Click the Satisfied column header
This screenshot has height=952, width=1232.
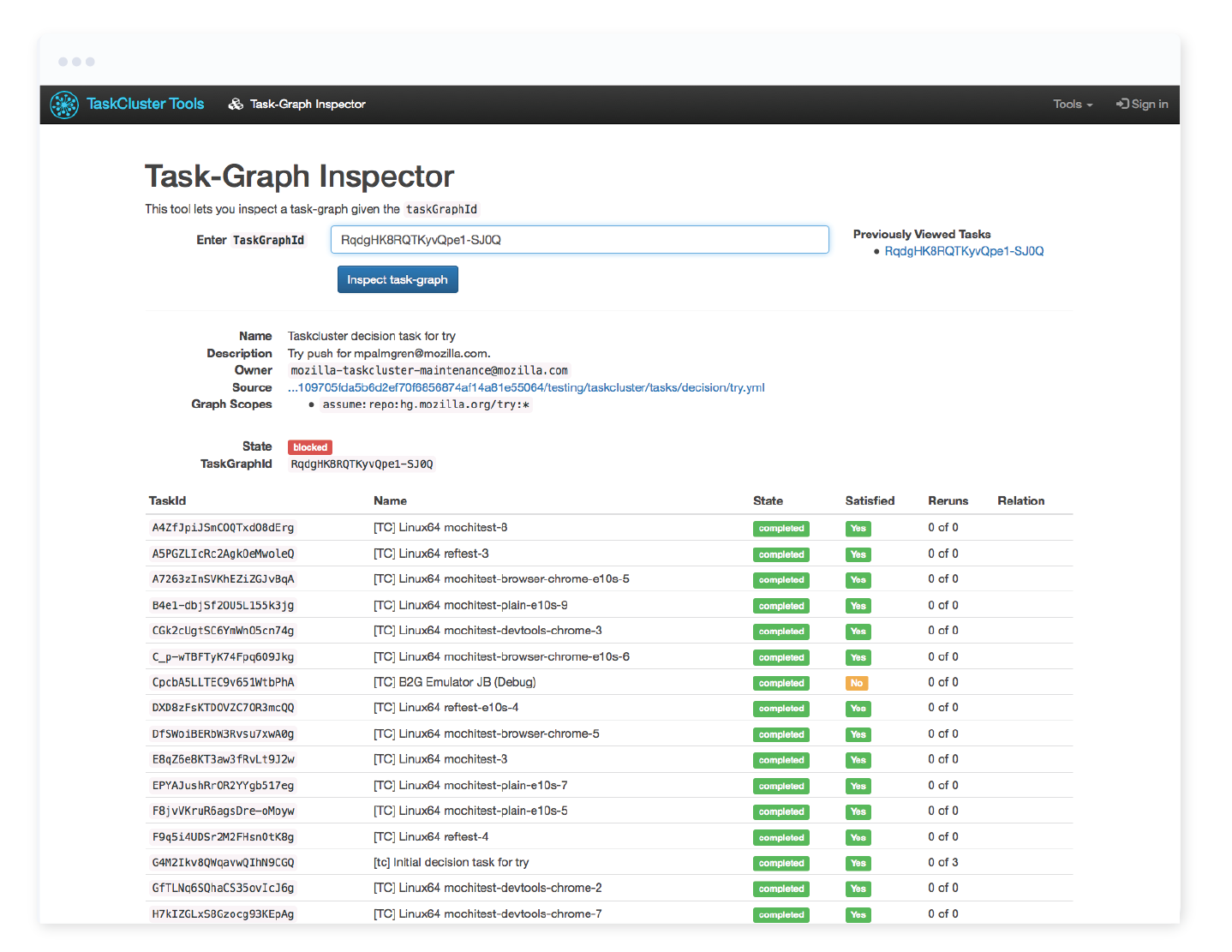click(x=870, y=500)
